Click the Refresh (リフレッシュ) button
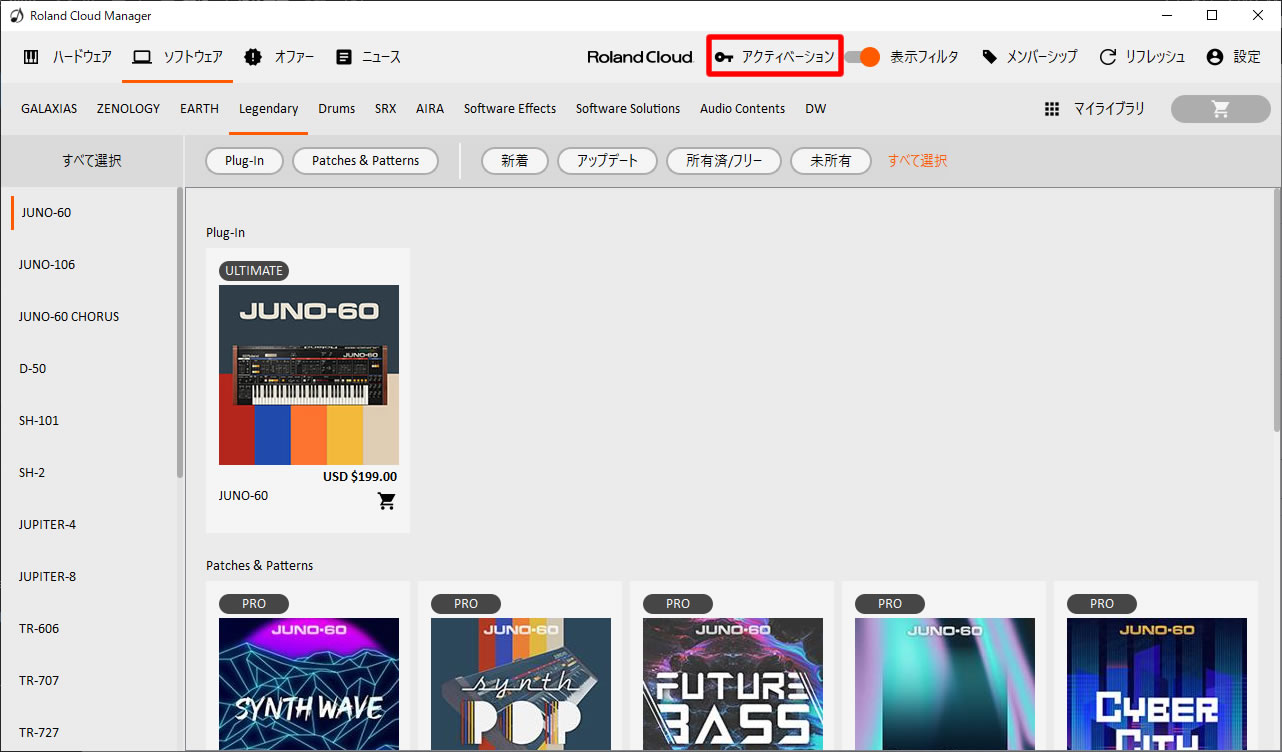Screen dimensions: 1282x752 click(x=1142, y=57)
